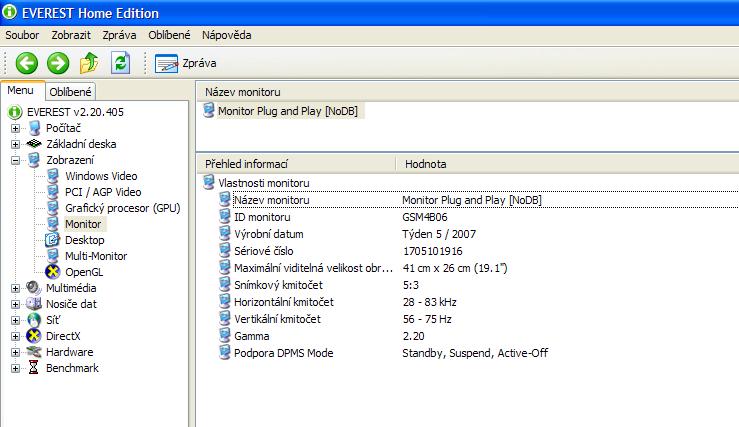Click the Vlastnosti monitoru group icon
Screen dimensions: 739x427
209,182
